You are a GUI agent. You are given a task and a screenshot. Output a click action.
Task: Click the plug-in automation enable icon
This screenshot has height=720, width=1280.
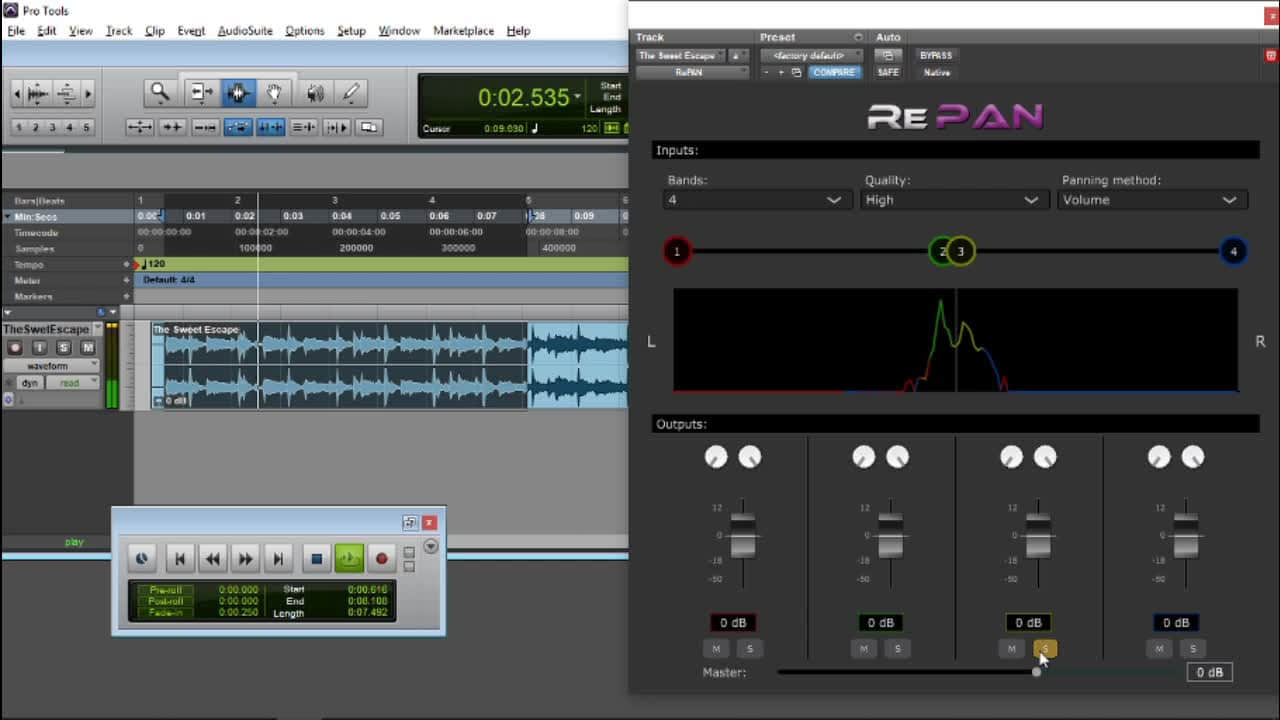point(887,55)
